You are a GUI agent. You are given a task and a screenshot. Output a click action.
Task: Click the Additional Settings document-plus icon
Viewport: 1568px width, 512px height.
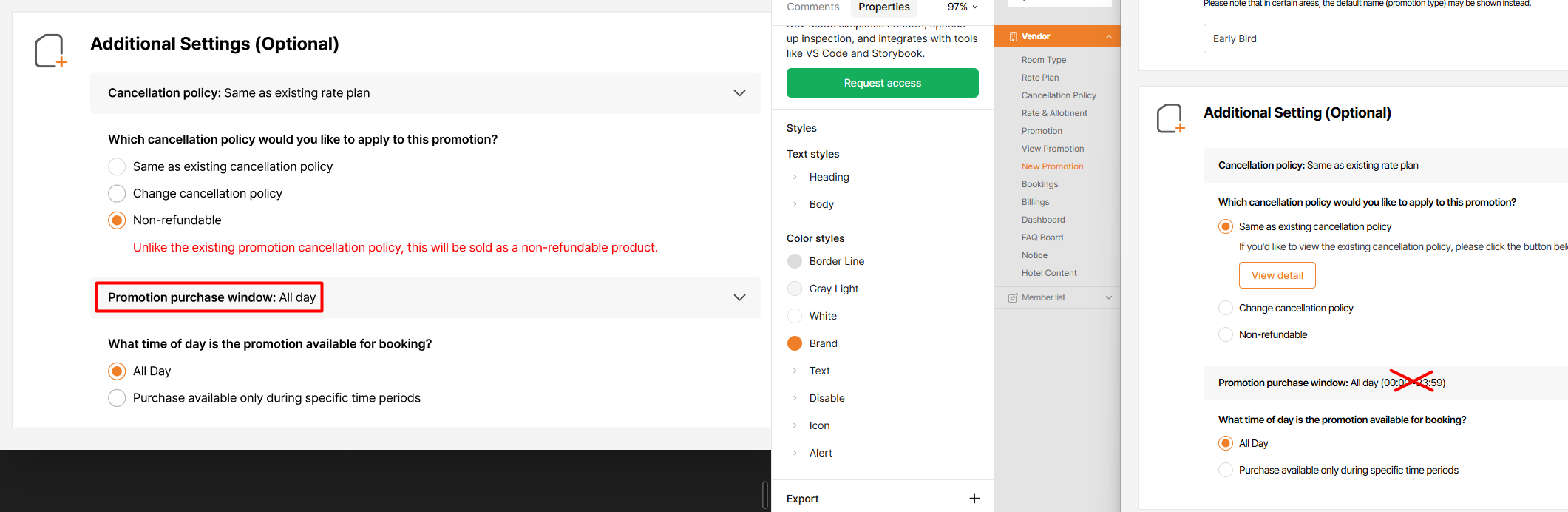tap(50, 51)
